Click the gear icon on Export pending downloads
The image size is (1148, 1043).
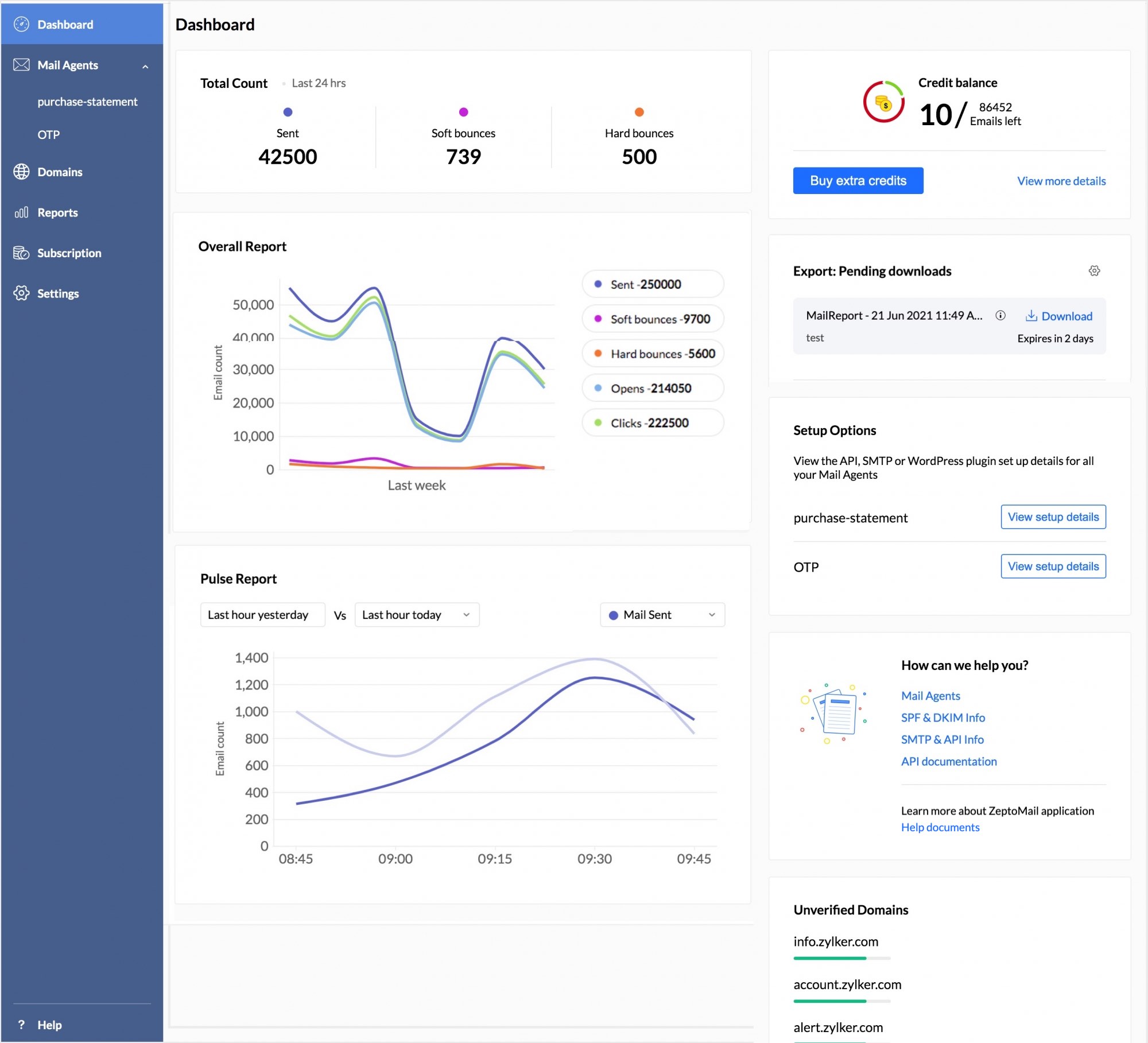(1094, 271)
